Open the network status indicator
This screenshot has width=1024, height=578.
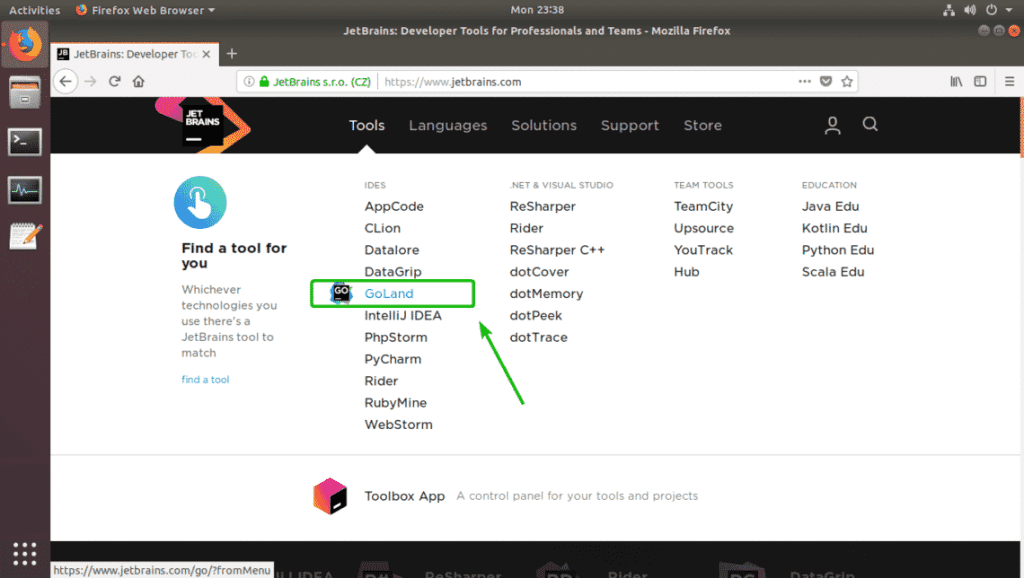(949, 10)
